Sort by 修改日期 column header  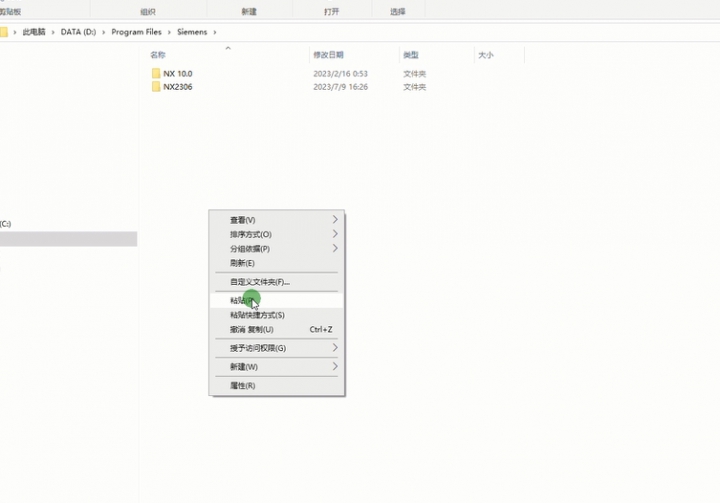pyautogui.click(x=328, y=55)
